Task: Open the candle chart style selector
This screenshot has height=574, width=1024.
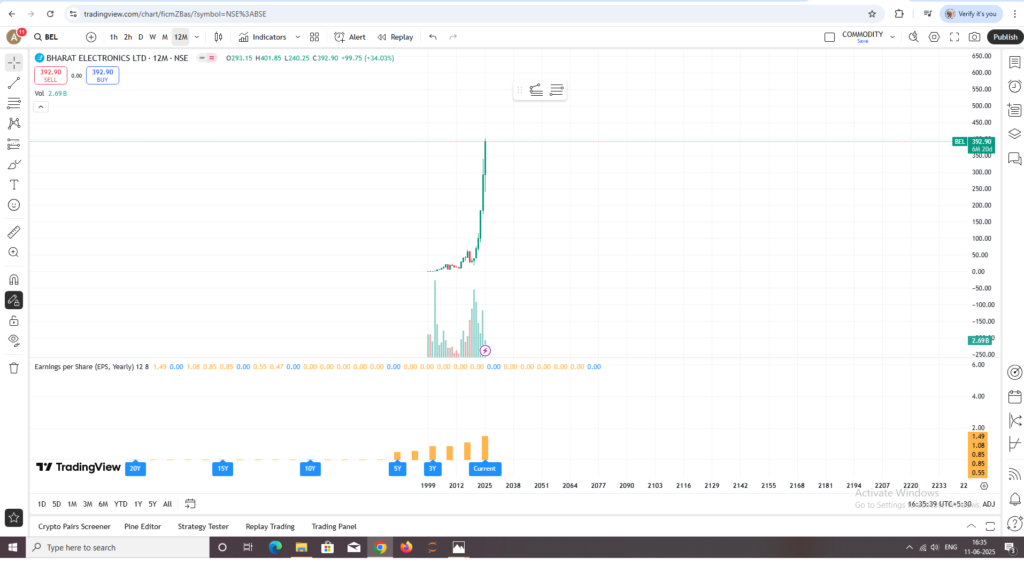Action: 218,37
